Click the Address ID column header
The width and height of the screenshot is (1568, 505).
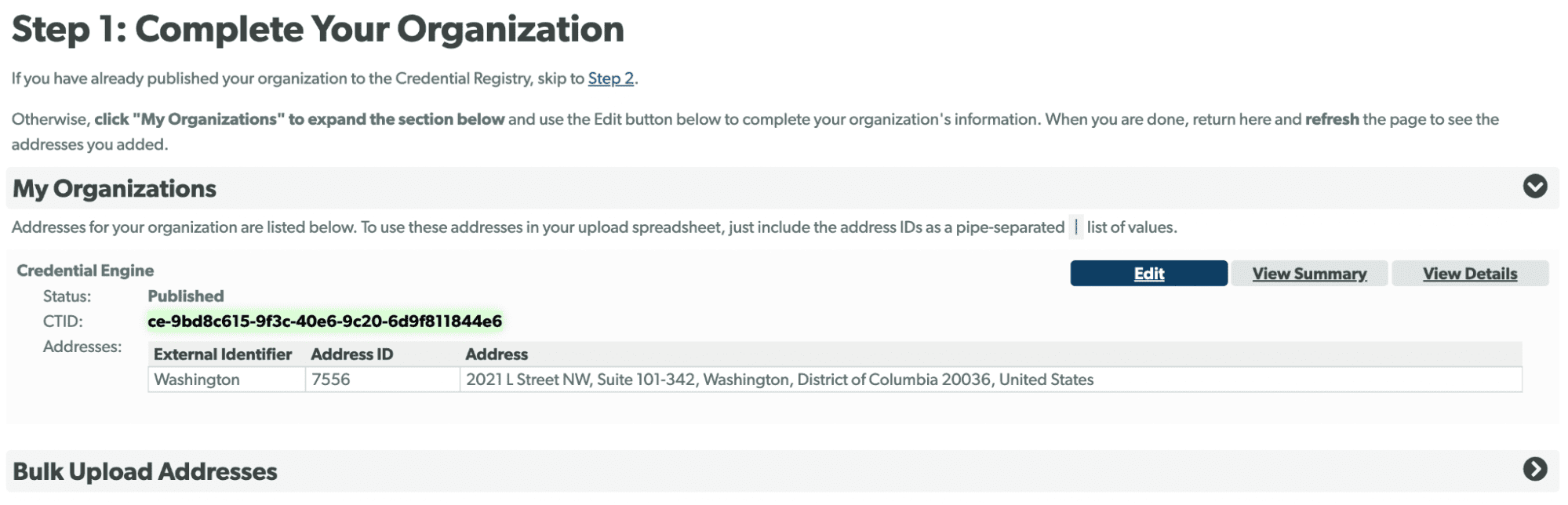tap(351, 354)
